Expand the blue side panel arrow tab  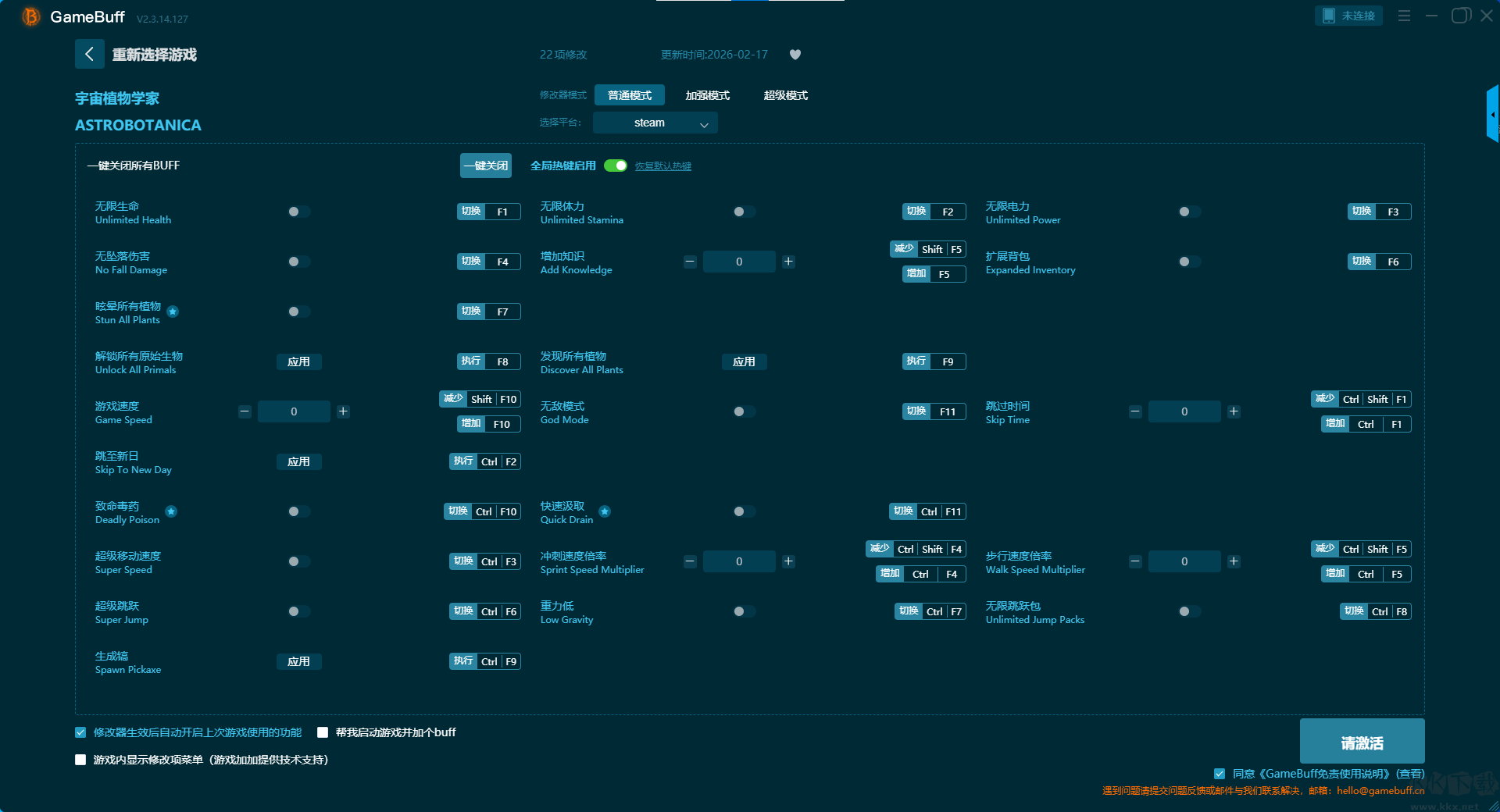pos(1492,115)
